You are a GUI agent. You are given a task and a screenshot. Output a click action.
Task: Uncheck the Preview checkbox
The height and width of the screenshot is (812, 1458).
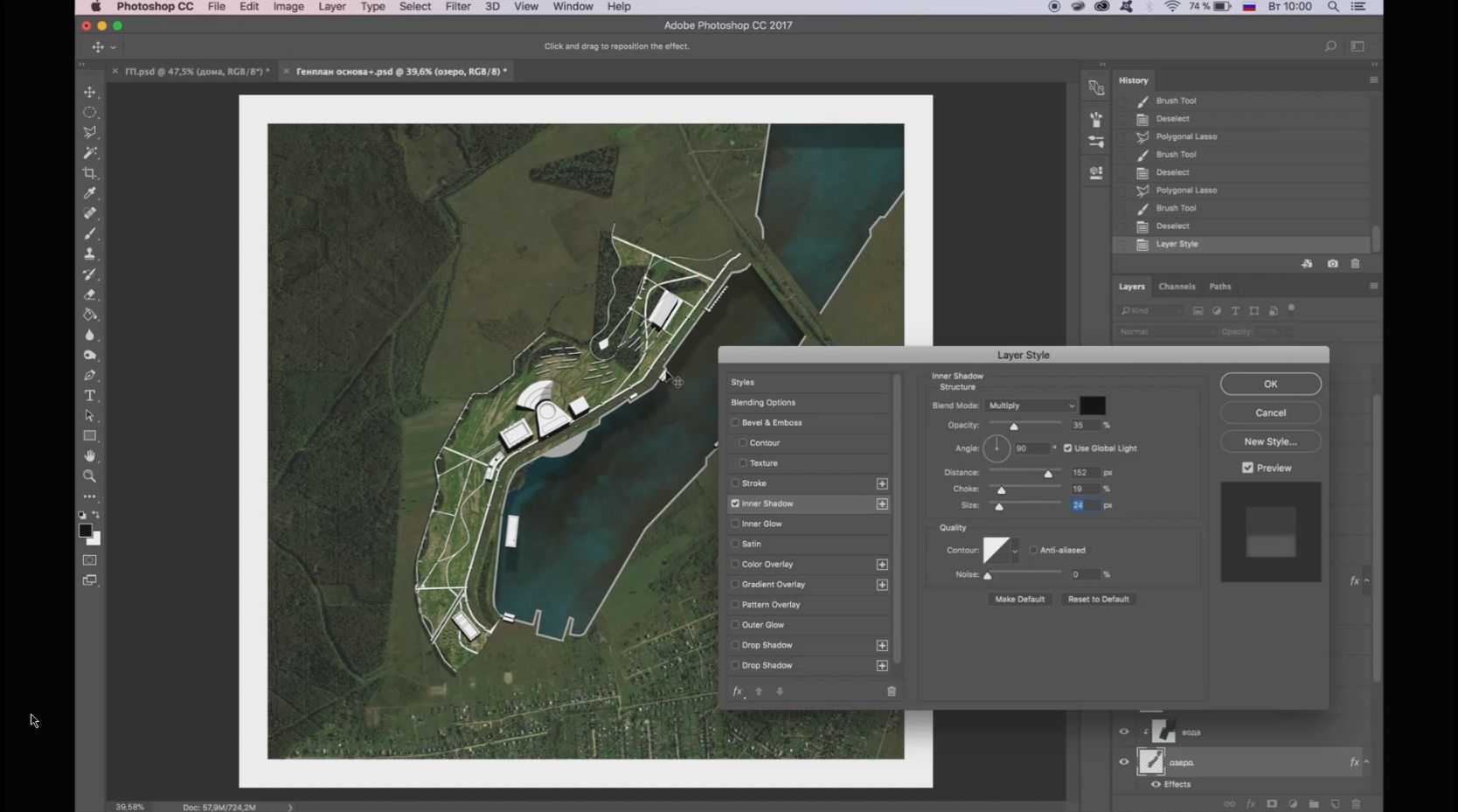1247,468
